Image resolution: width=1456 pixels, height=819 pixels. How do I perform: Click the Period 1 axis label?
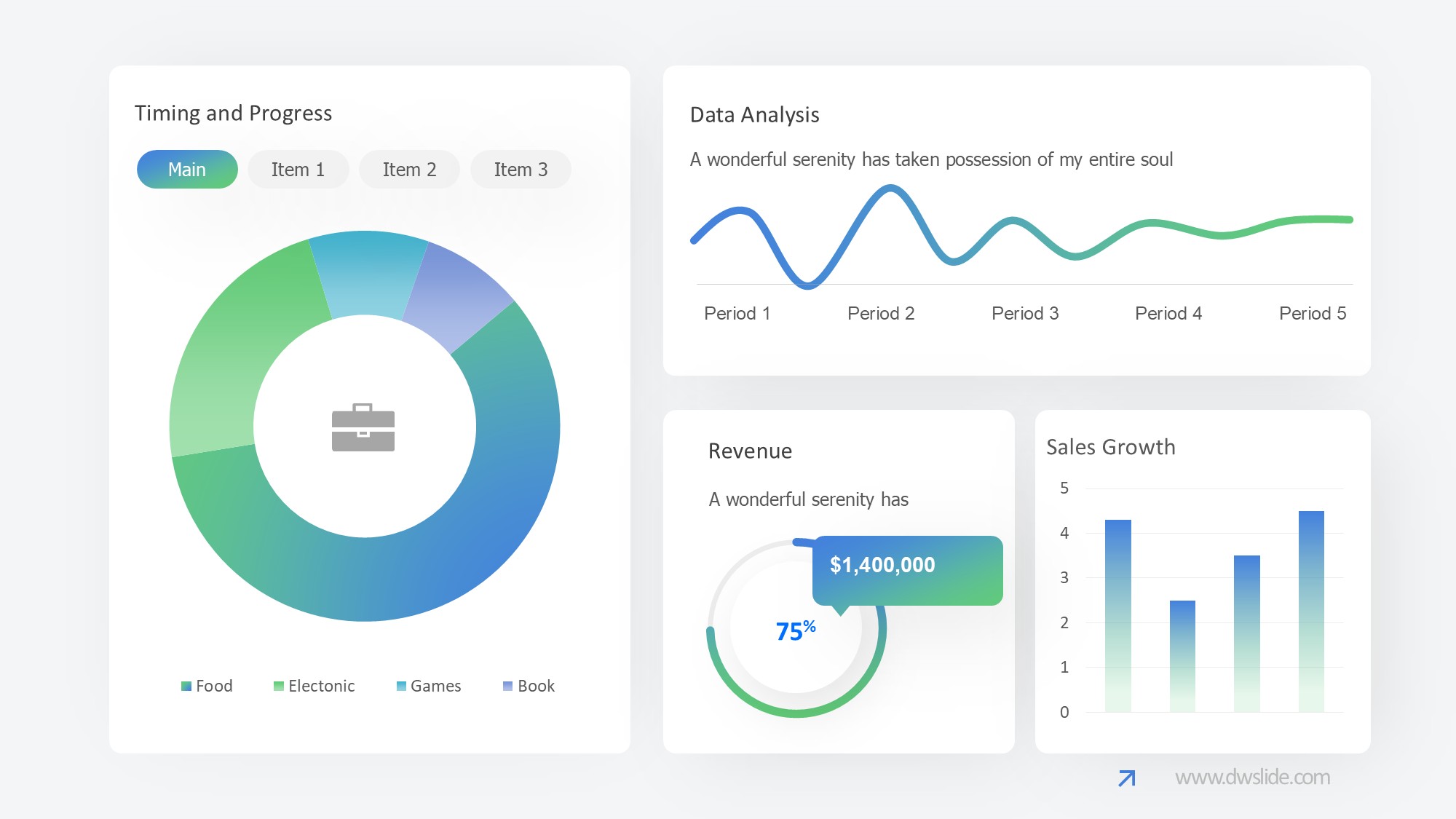[737, 314]
